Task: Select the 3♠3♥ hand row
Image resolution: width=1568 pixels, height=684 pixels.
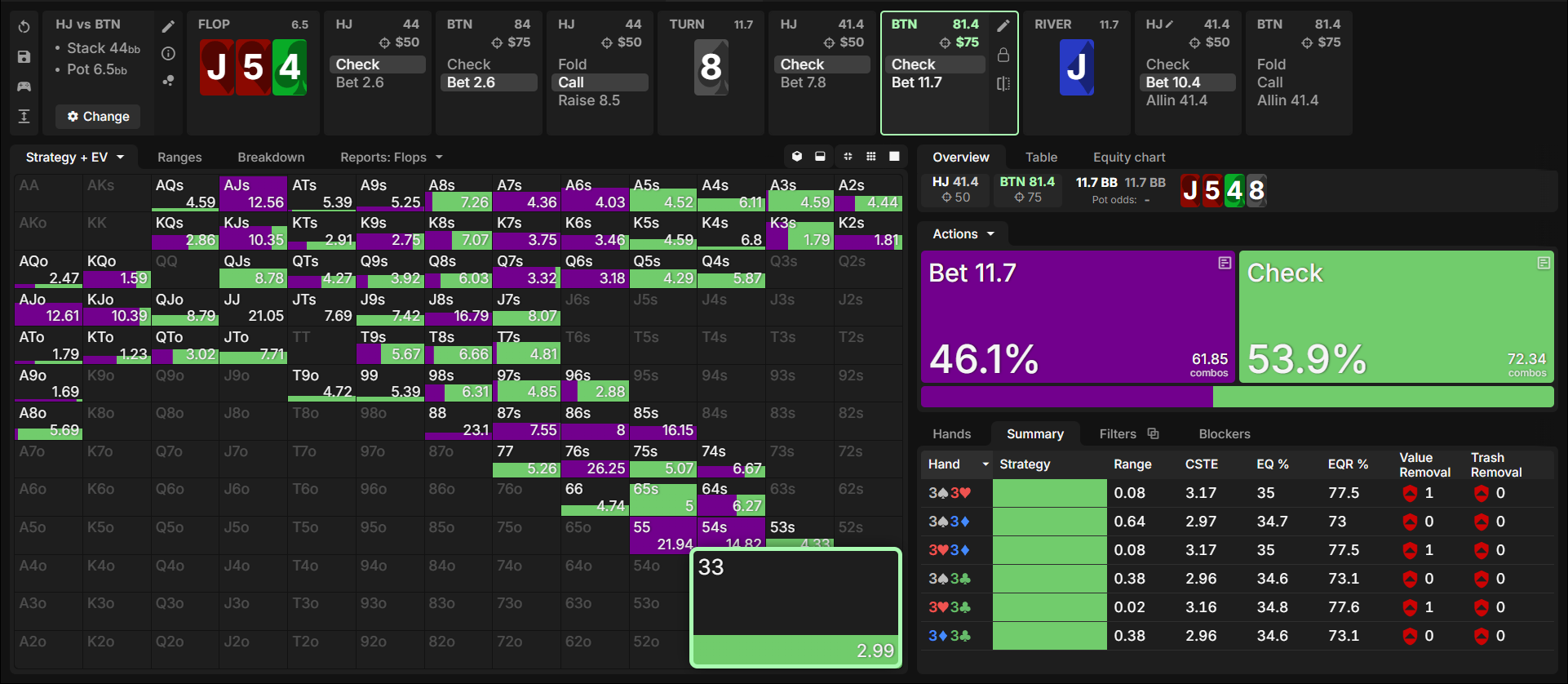Action: pos(1238,493)
